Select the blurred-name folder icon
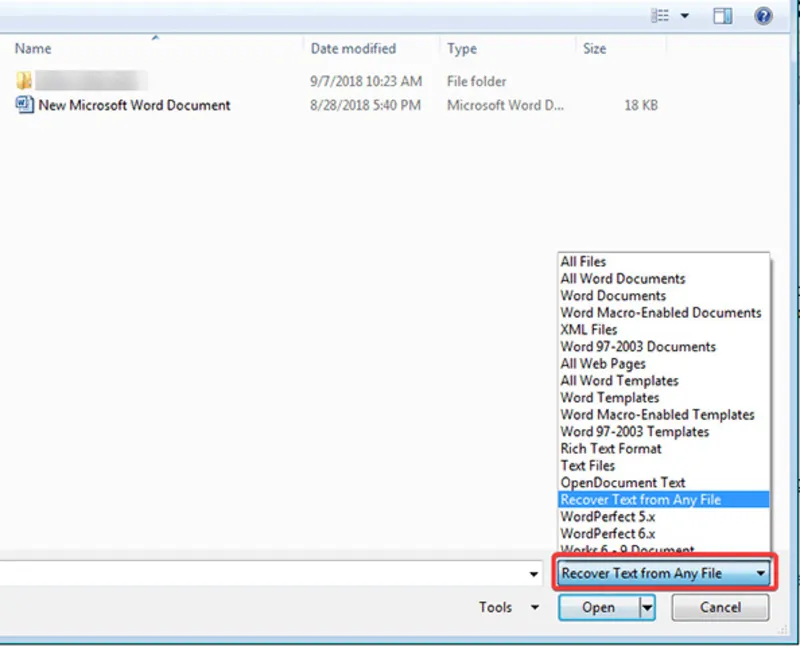The width and height of the screenshot is (800, 646). pyautogui.click(x=25, y=81)
